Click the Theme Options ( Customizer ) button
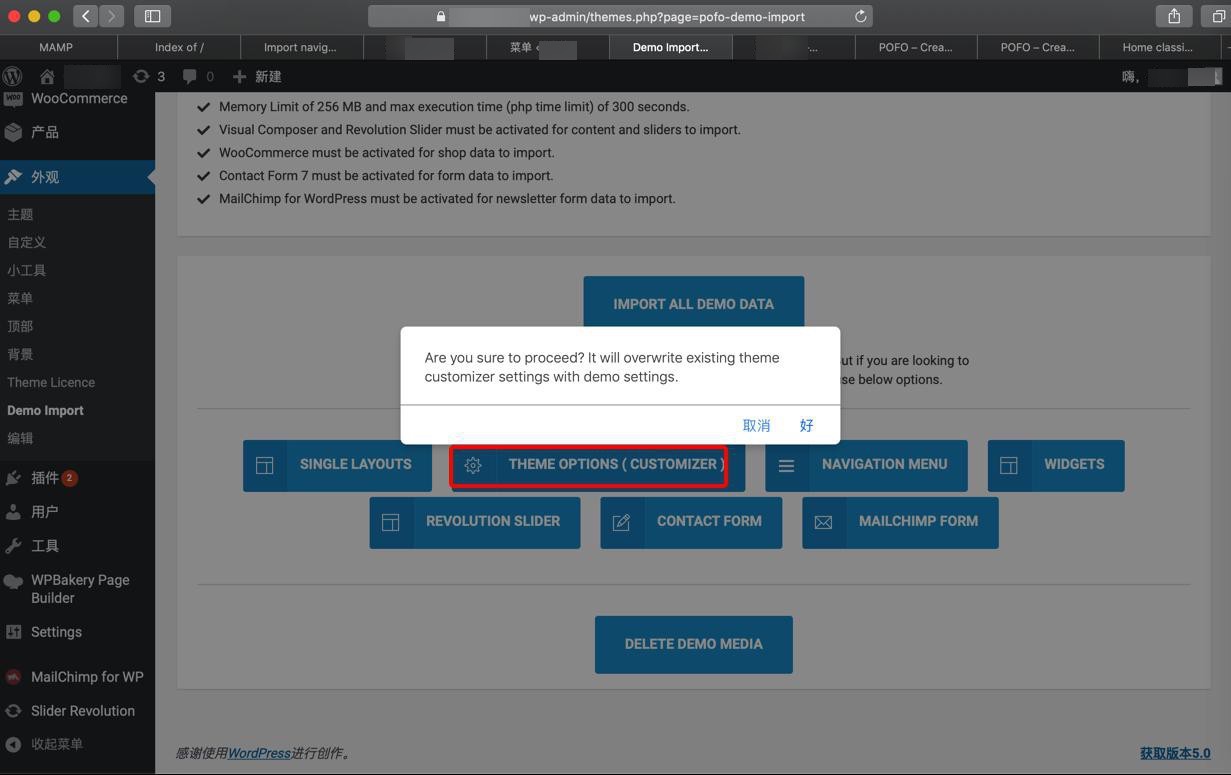 [597, 465]
